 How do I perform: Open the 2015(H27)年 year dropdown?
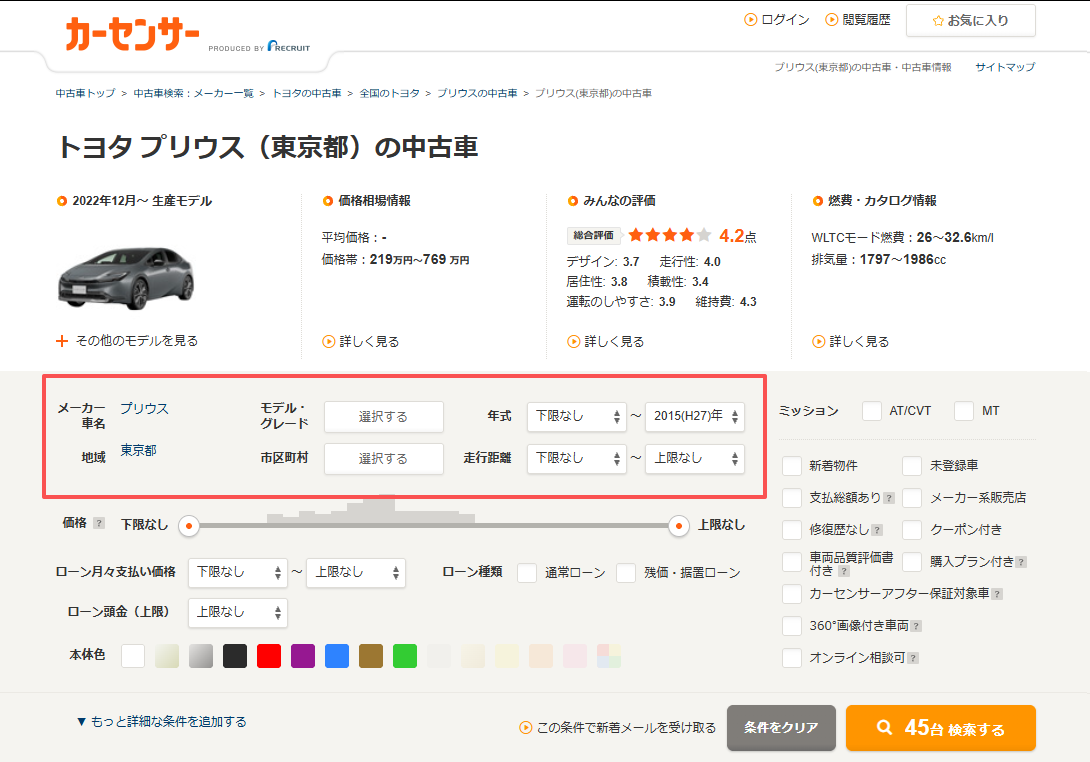[695, 417]
